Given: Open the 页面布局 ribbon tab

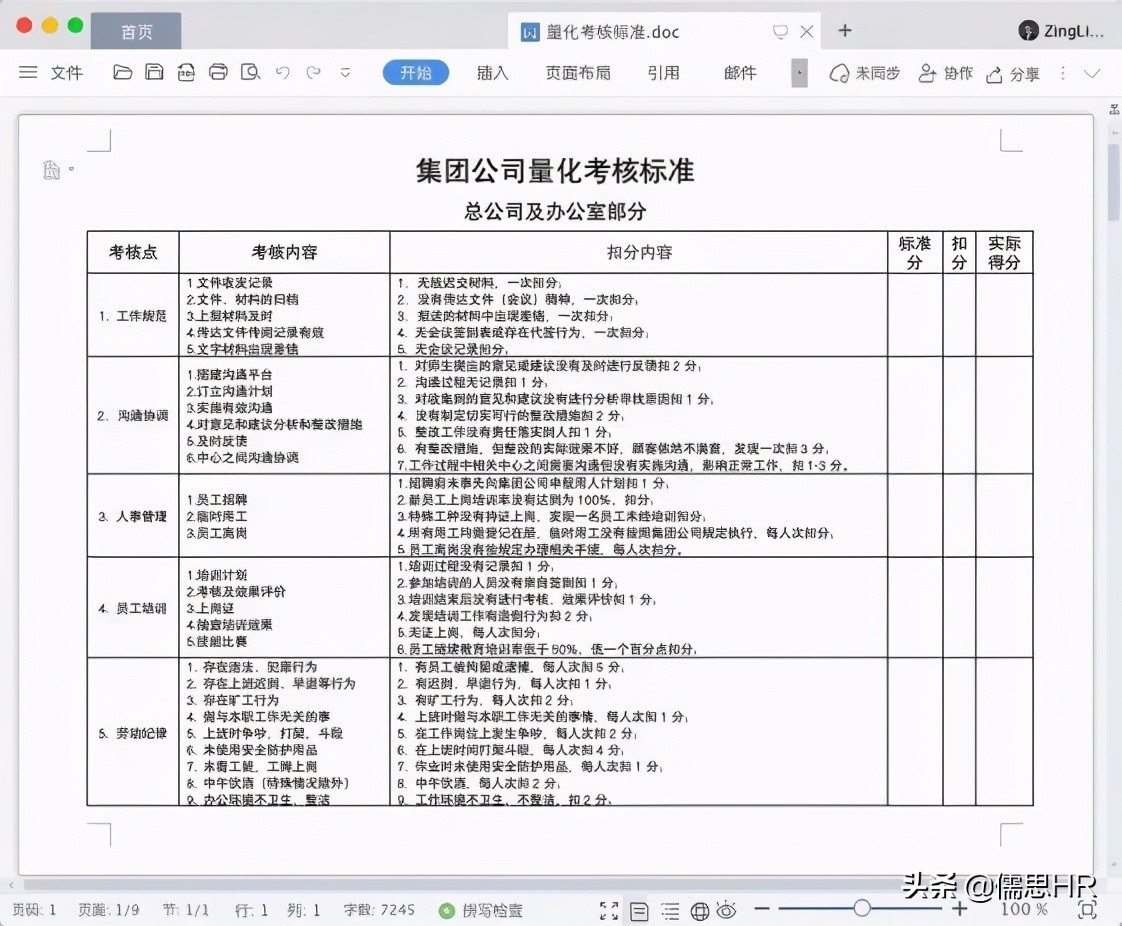Looking at the screenshot, I should coord(578,72).
